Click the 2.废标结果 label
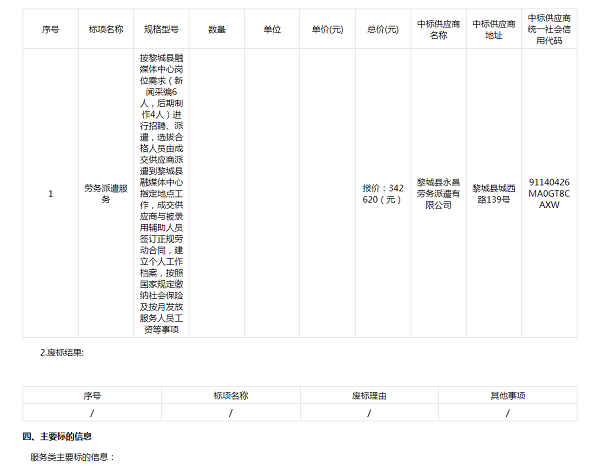Image resolution: width=600 pixels, height=466 pixels. tap(62, 352)
